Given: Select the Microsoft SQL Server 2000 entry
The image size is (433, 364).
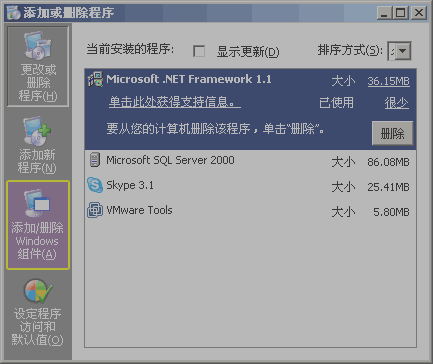Looking at the screenshot, I should pyautogui.click(x=250, y=160).
